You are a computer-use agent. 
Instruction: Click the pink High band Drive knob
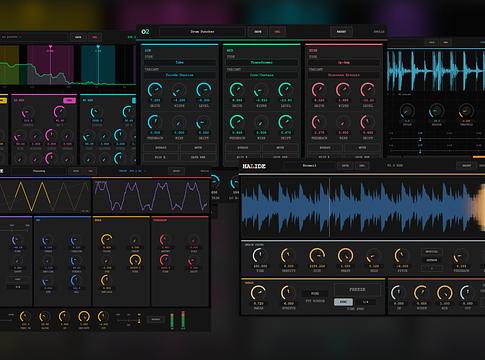319,90
